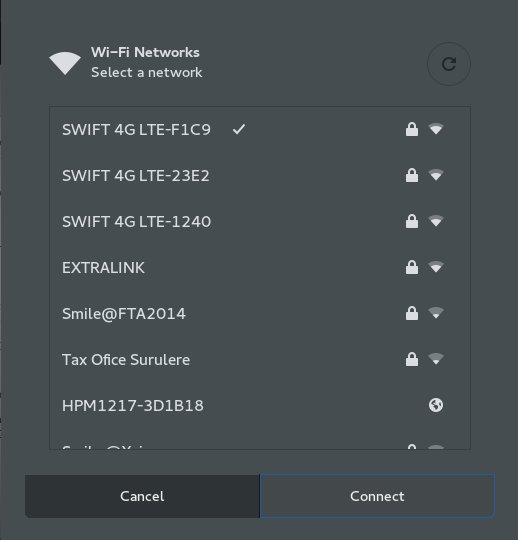
Task: Click the Connect button
Action: click(x=377, y=496)
